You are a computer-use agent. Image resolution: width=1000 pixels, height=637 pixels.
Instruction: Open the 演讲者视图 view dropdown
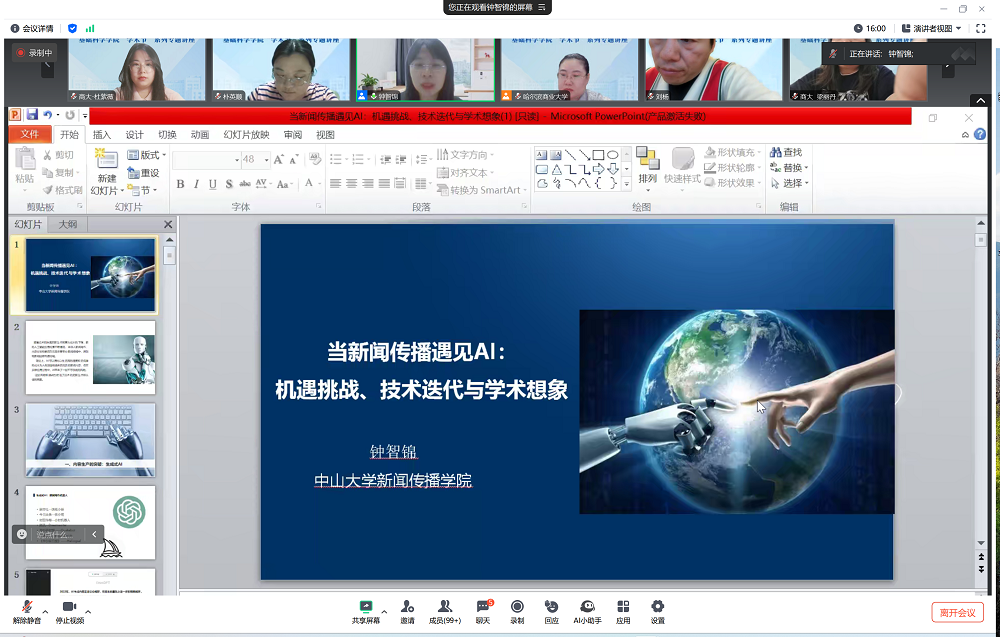930,28
